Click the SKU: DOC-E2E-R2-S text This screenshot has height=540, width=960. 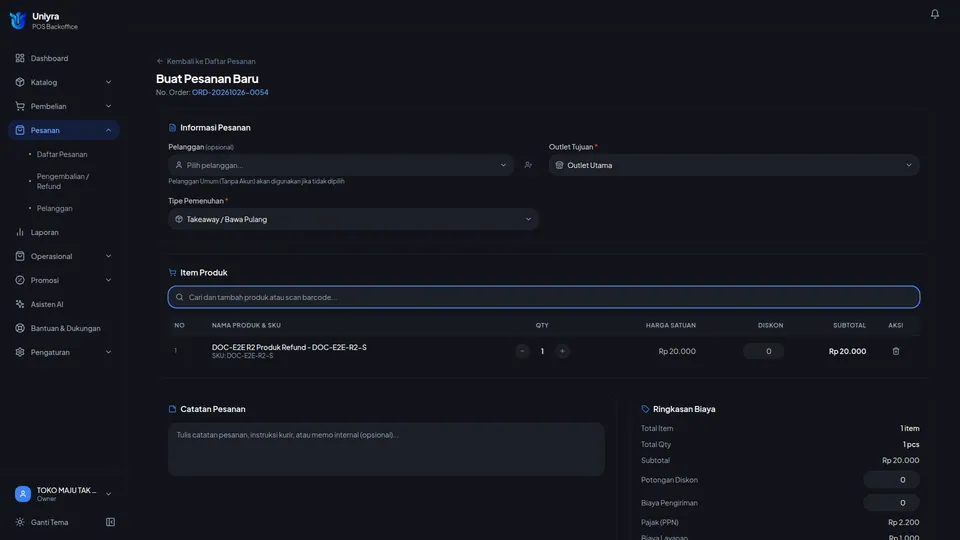(x=242, y=356)
